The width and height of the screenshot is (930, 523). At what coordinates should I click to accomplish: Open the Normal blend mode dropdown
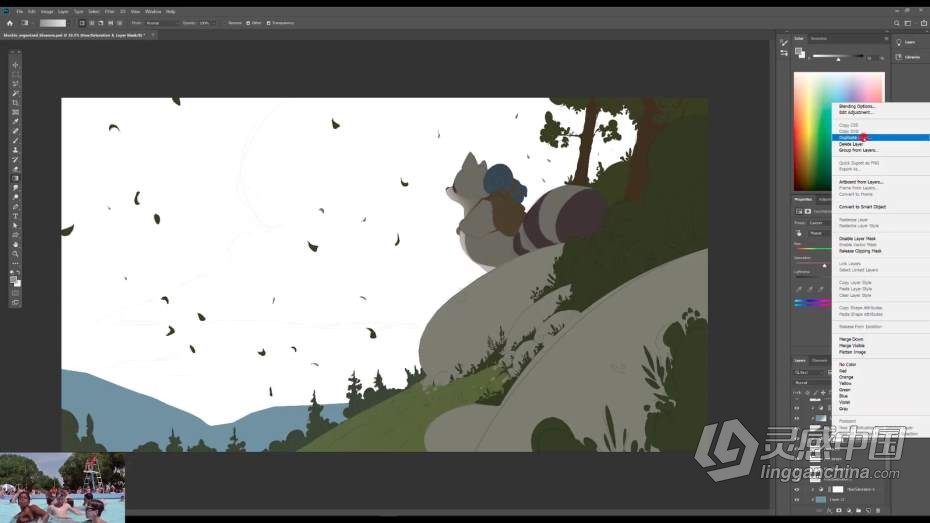click(811, 382)
